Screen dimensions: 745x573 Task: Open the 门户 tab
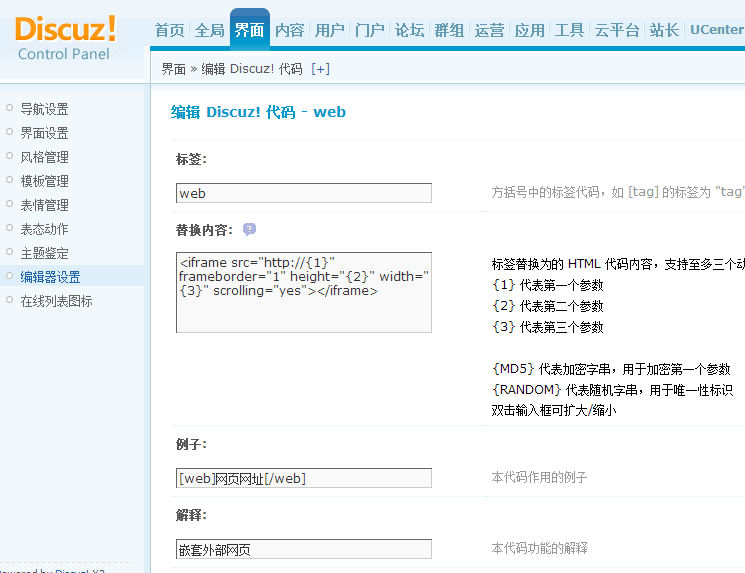pos(370,30)
